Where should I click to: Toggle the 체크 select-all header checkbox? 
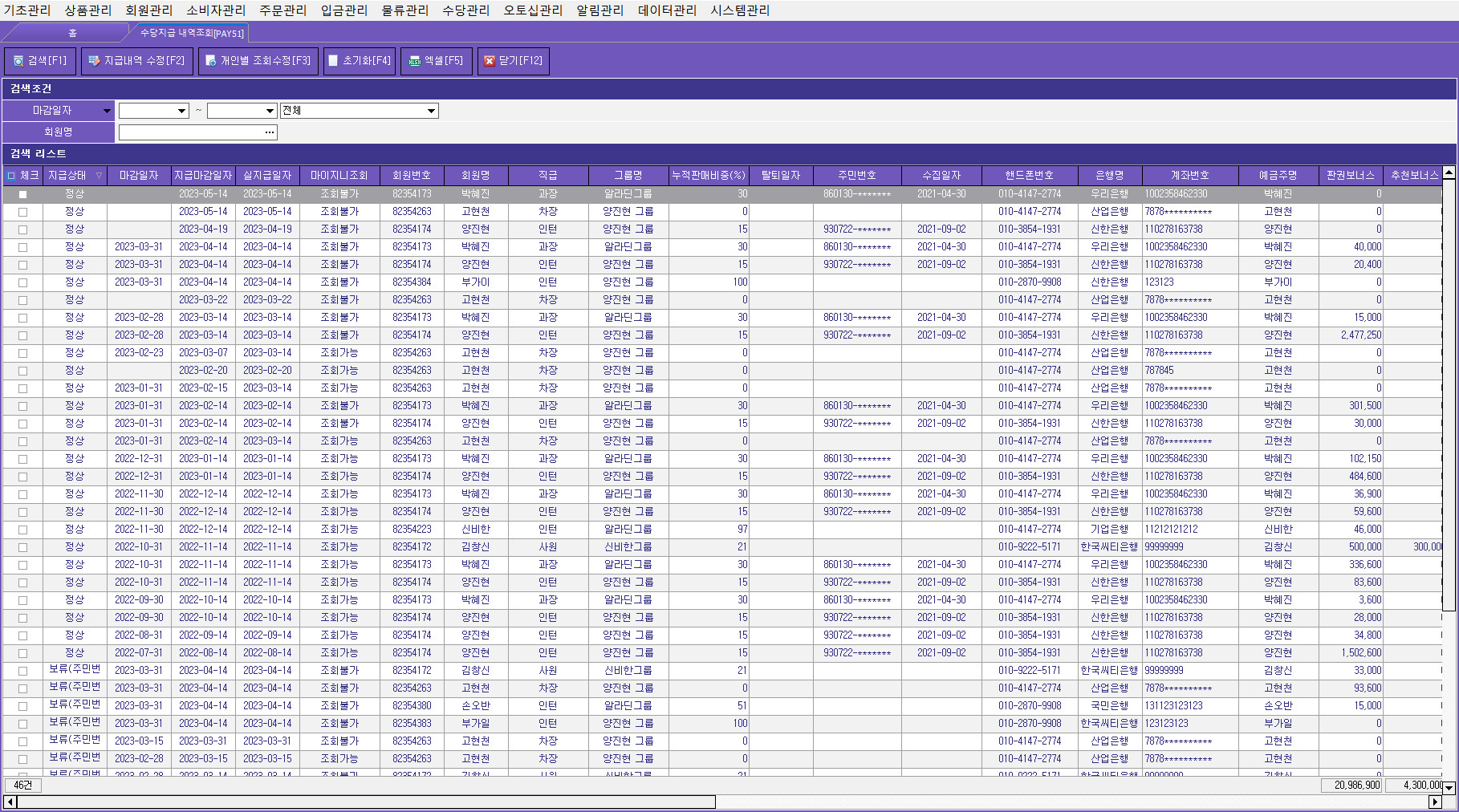(11, 176)
